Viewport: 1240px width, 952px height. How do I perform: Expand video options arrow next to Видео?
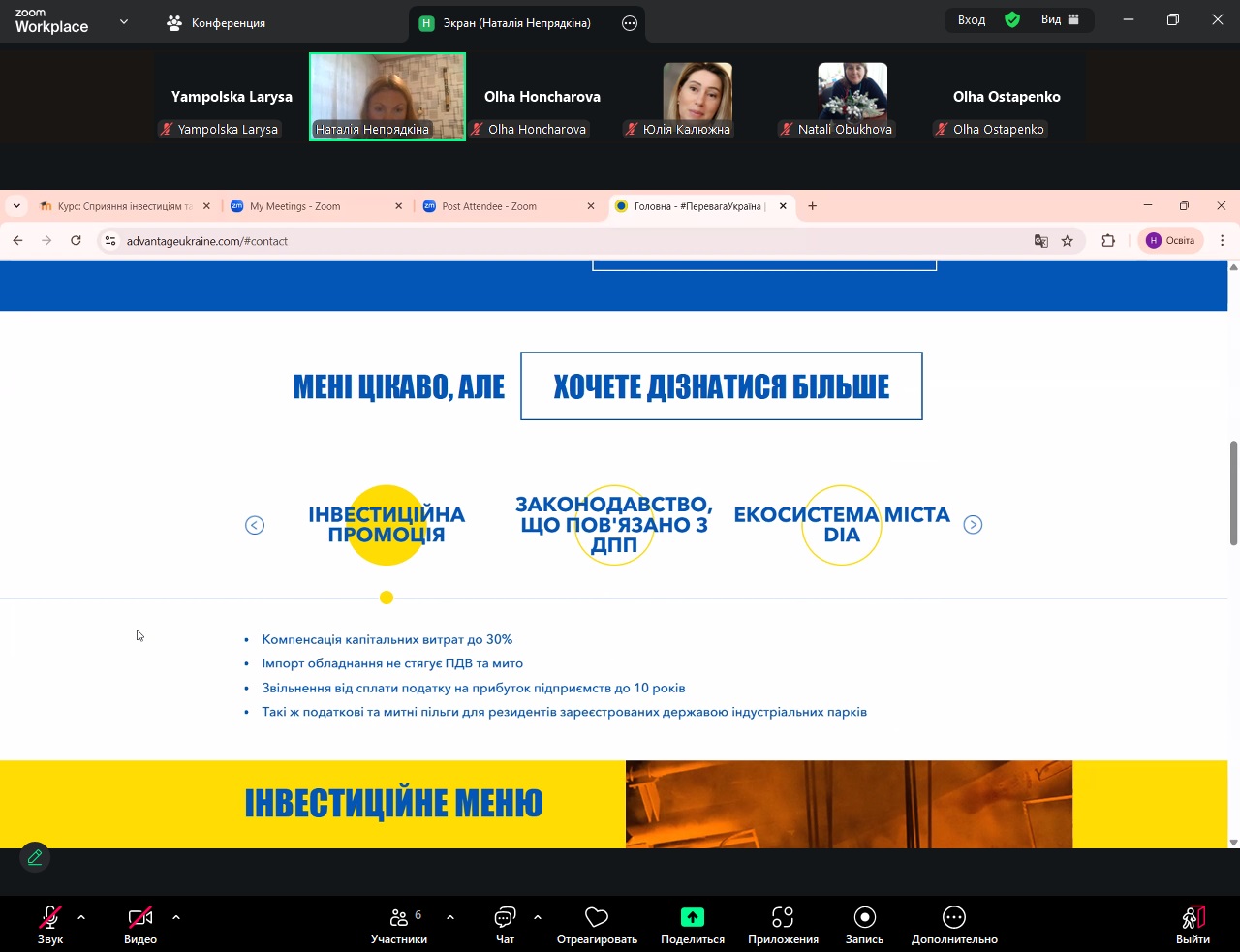point(176,916)
